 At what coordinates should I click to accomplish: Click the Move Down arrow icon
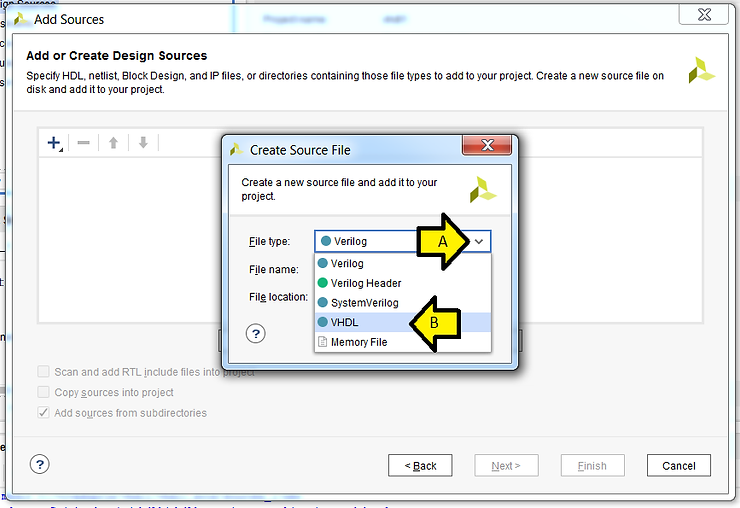tap(143, 143)
